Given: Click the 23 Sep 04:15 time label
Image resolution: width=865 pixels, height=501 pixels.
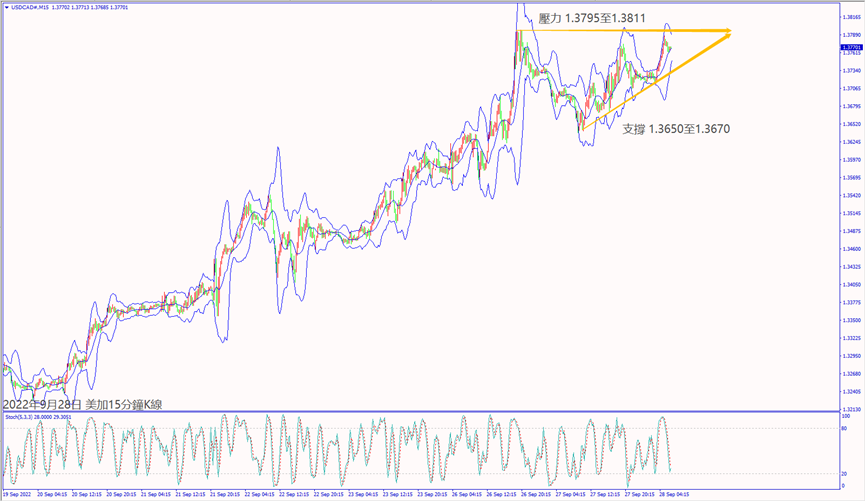Looking at the screenshot, I should (x=358, y=494).
